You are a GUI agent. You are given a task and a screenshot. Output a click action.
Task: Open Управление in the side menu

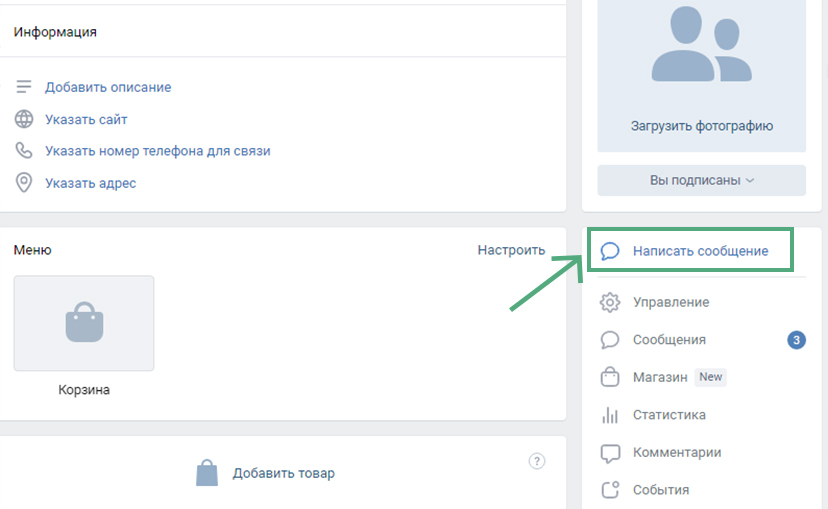pos(671,302)
